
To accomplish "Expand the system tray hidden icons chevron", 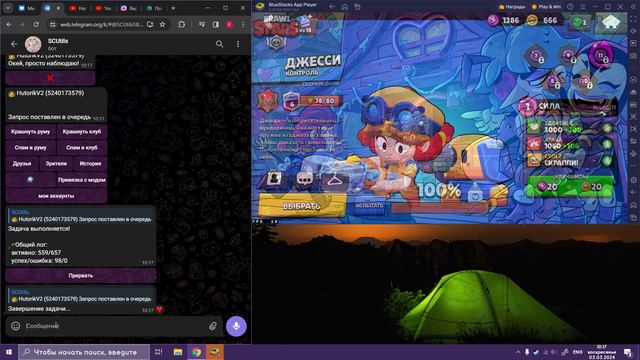I will tap(518, 352).
